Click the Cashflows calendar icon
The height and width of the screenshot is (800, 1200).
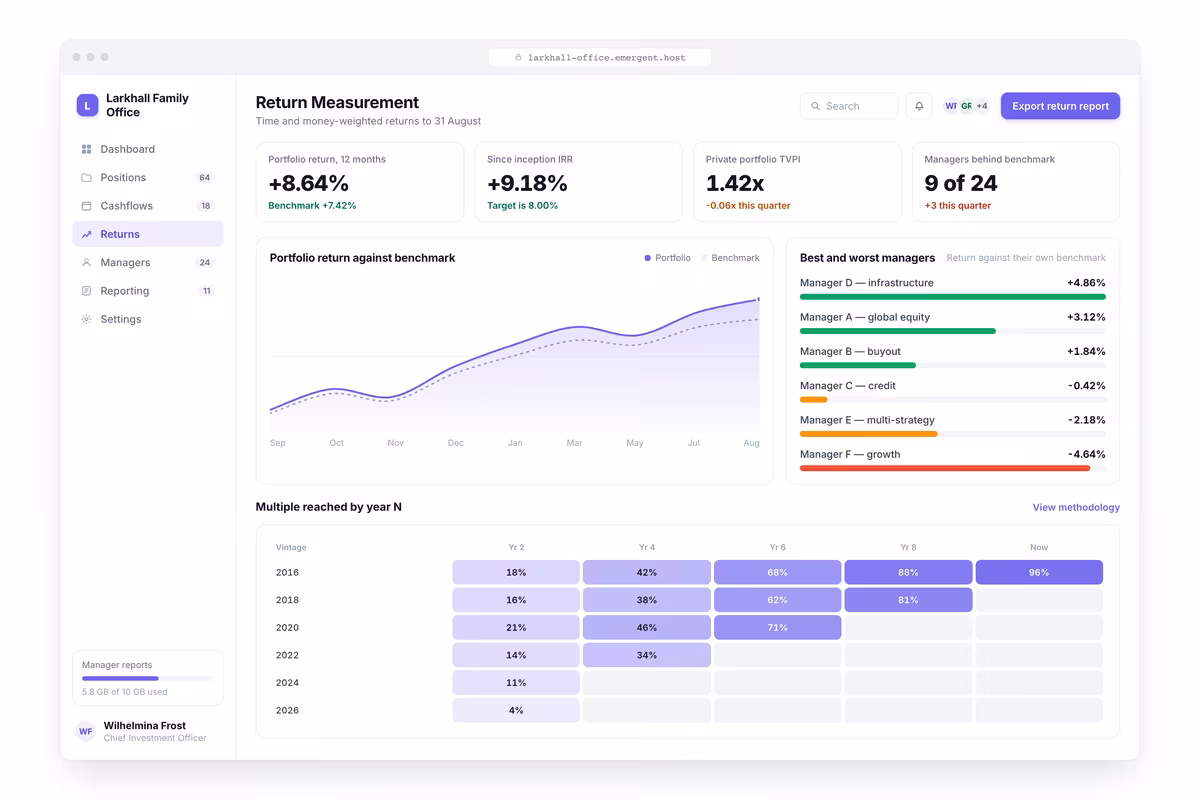86,206
